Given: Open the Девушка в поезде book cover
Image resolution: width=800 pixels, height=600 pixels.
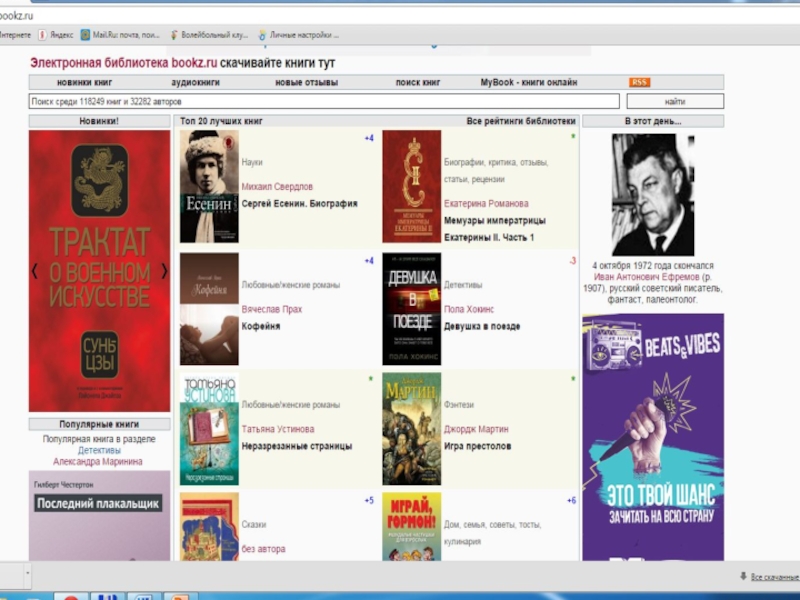Looking at the screenshot, I should (x=411, y=308).
